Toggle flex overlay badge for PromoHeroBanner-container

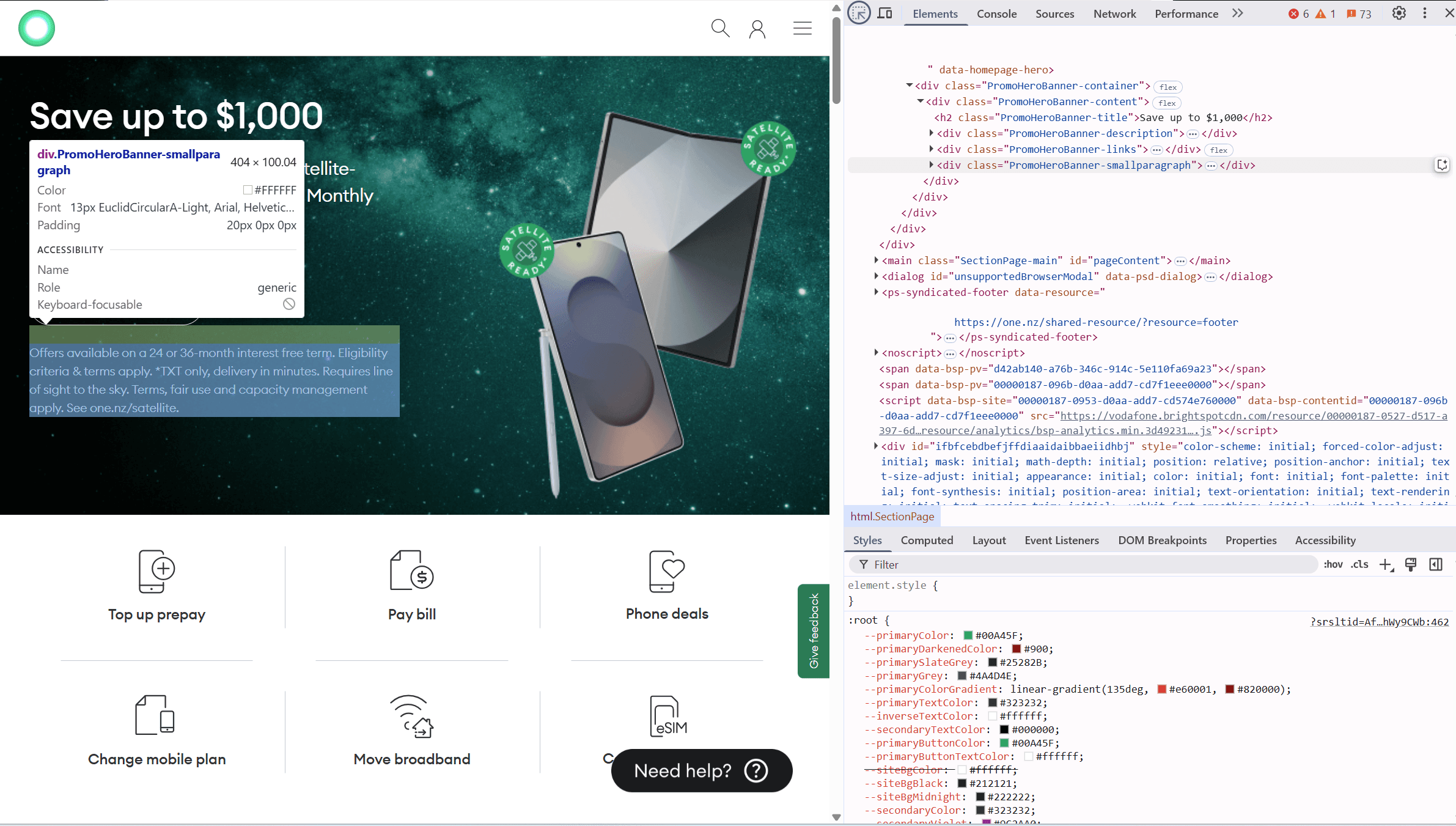click(1167, 87)
